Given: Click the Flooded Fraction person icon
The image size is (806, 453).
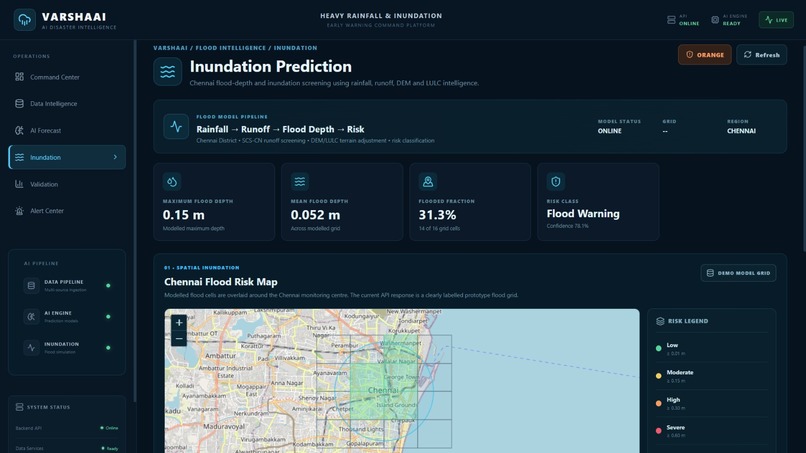Looking at the screenshot, I should [428, 182].
